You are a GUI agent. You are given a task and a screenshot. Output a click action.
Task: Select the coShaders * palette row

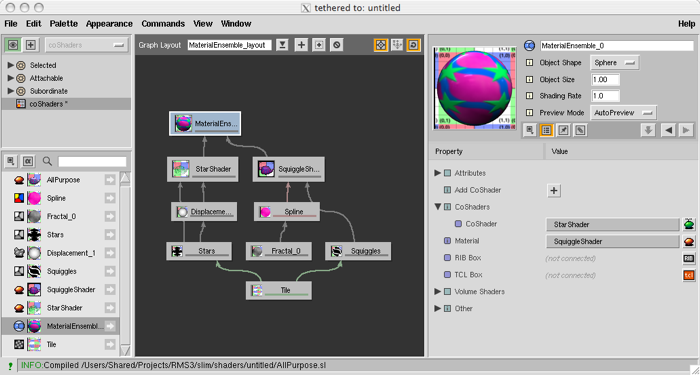[x=67, y=104]
